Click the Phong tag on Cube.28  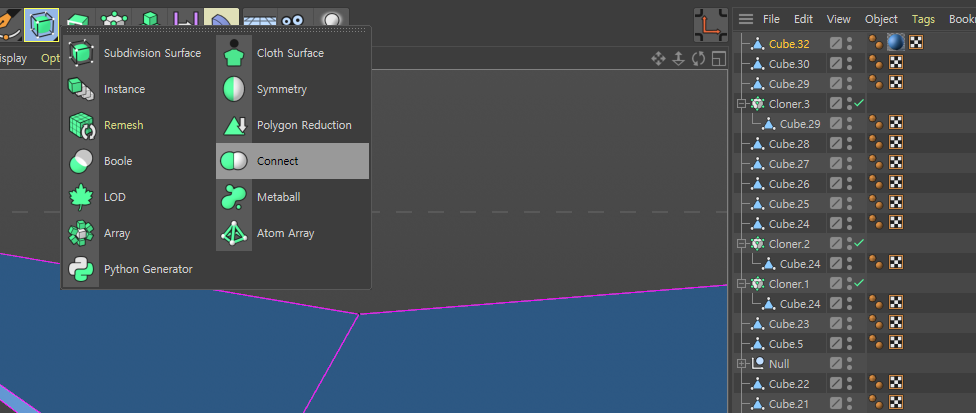tap(876, 143)
